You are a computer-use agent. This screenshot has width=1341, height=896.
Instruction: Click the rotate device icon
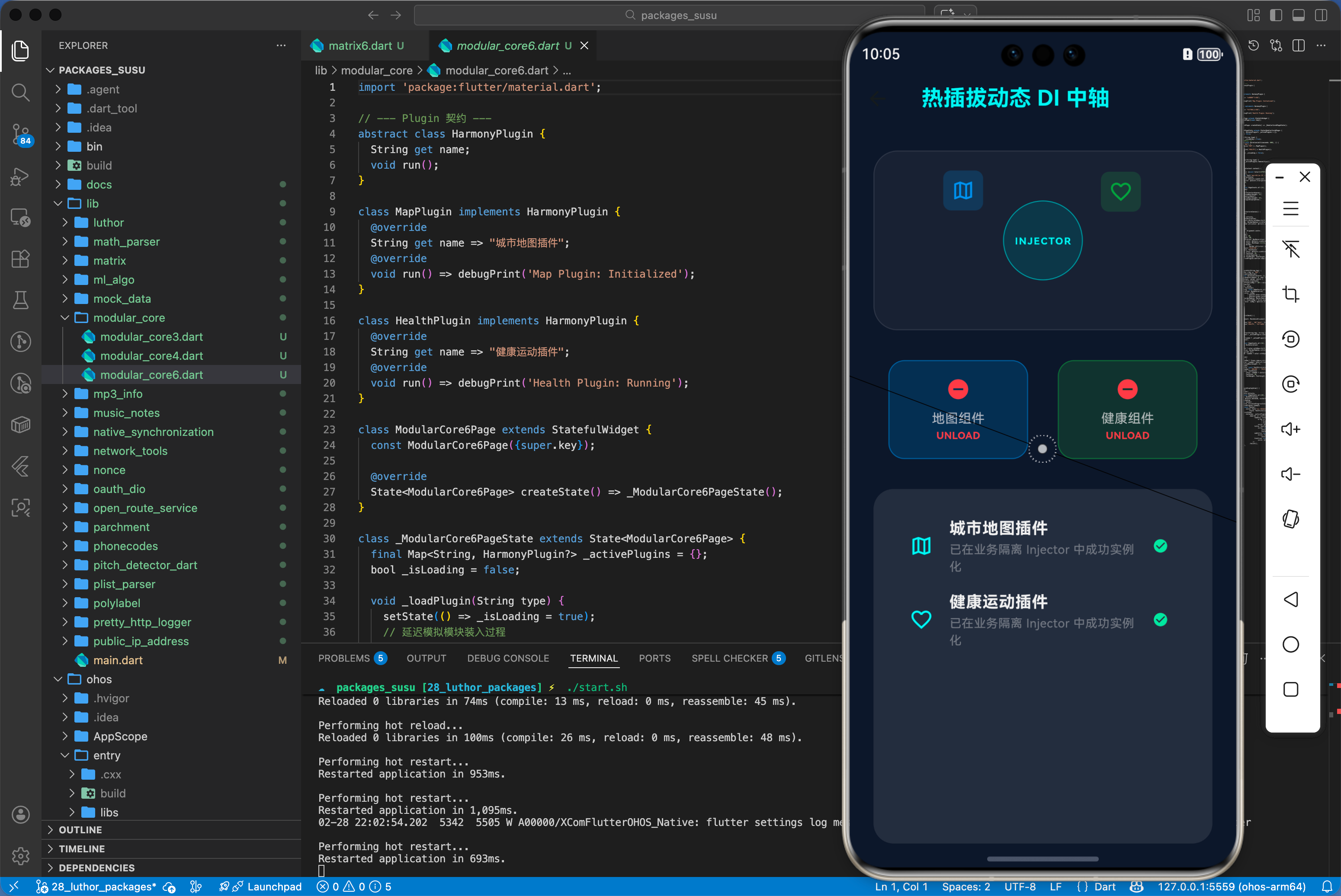click(1290, 518)
